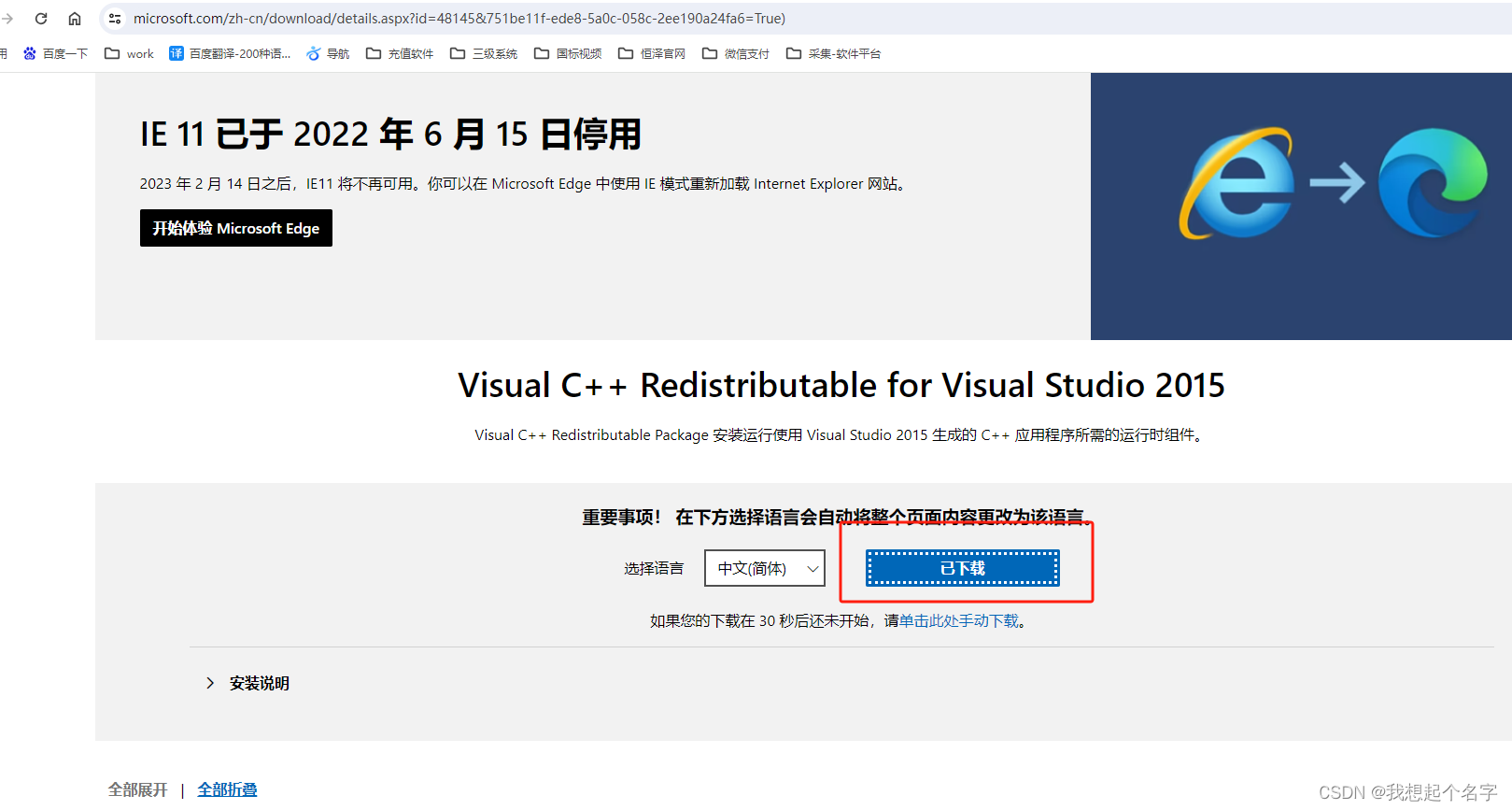Click the browser home icon
The height and width of the screenshot is (810, 1512).
point(75,19)
